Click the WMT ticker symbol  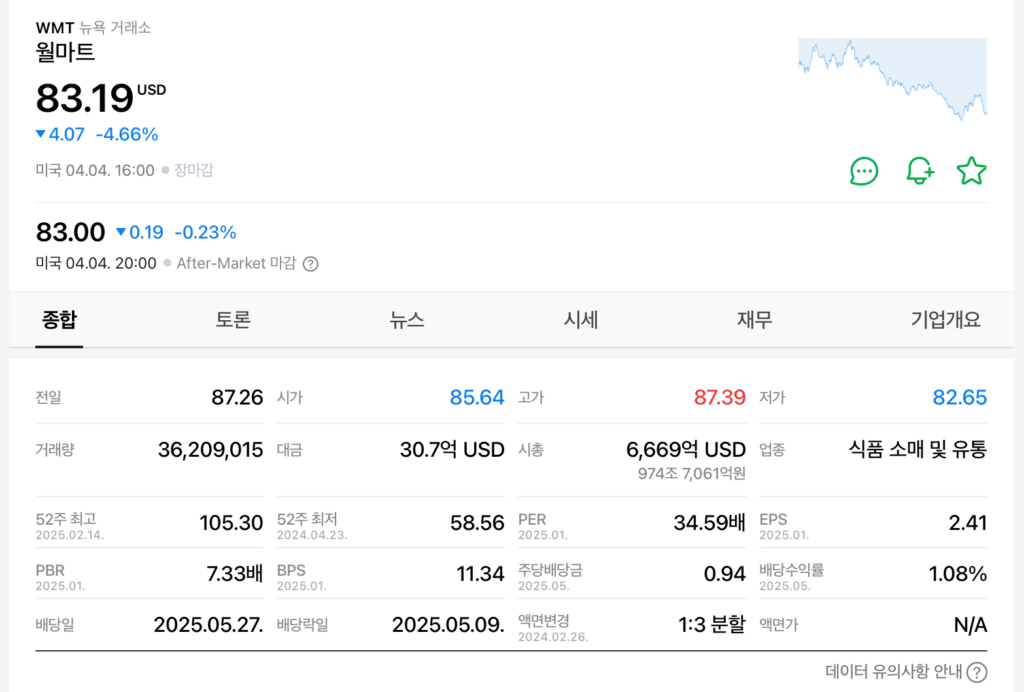pos(55,28)
